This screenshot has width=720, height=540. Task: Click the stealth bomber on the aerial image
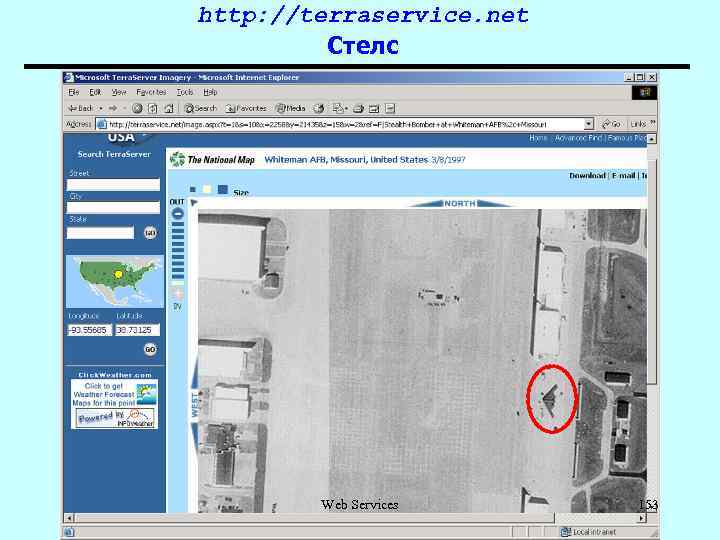point(550,399)
